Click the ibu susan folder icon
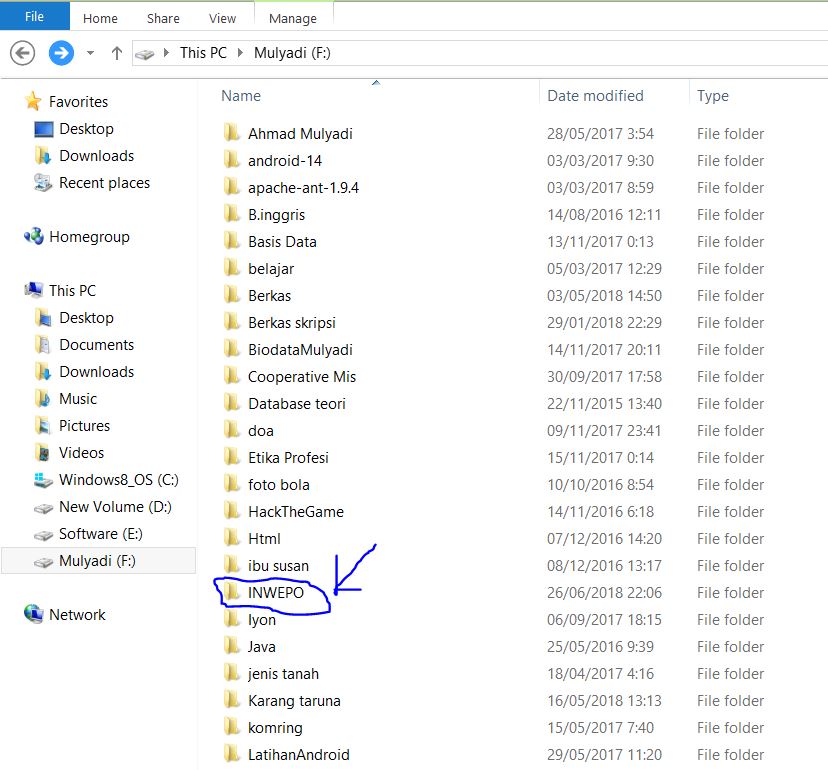828x770 pixels. click(231, 565)
